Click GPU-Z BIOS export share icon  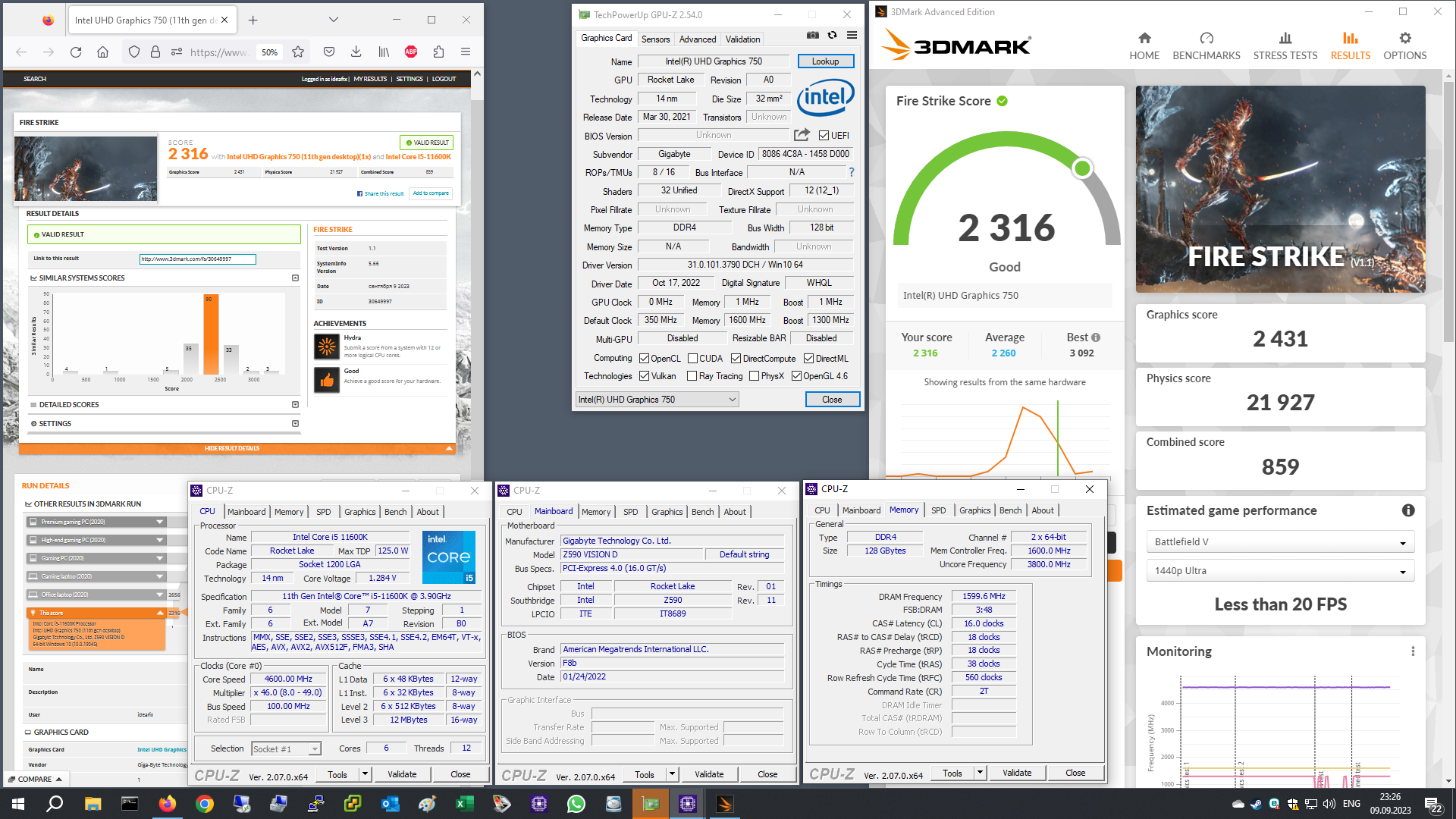[x=802, y=135]
